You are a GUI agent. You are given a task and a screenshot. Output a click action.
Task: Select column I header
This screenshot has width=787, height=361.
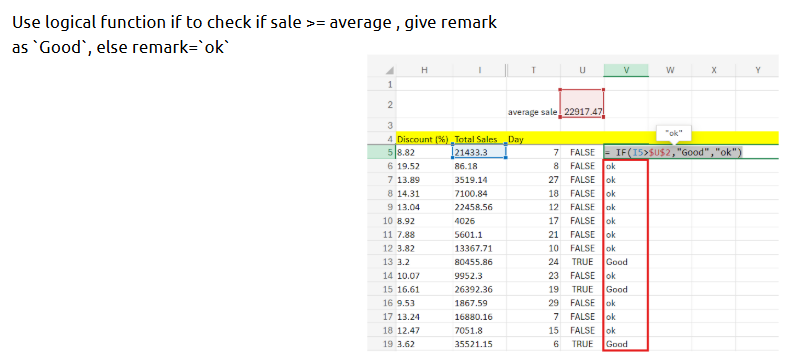[x=479, y=70]
